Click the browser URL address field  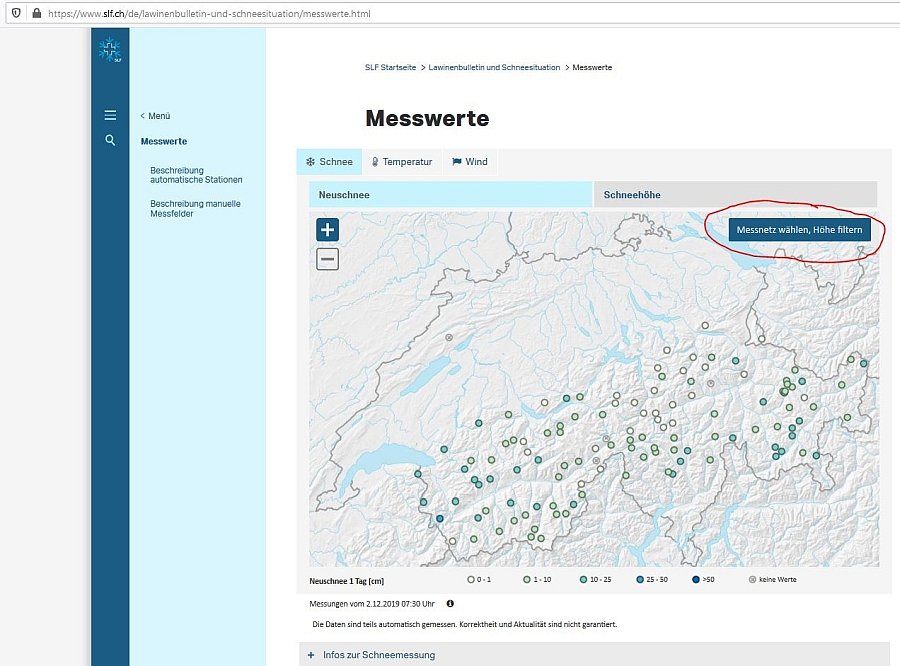point(400,14)
